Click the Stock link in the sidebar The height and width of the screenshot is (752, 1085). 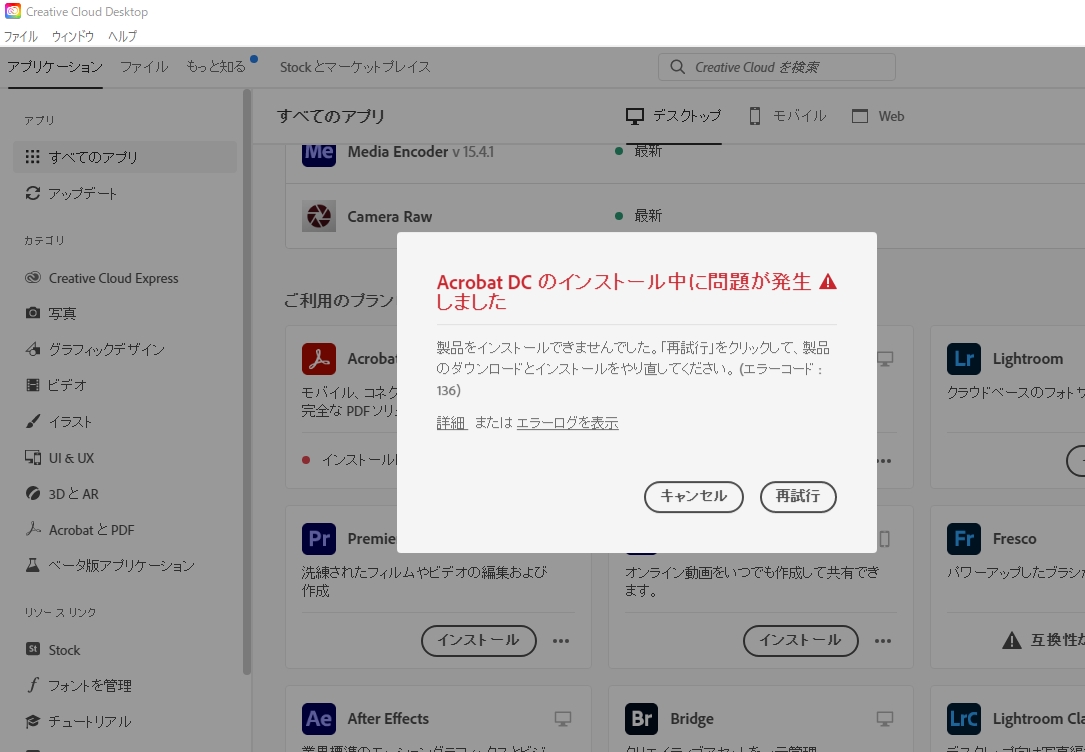(64, 649)
